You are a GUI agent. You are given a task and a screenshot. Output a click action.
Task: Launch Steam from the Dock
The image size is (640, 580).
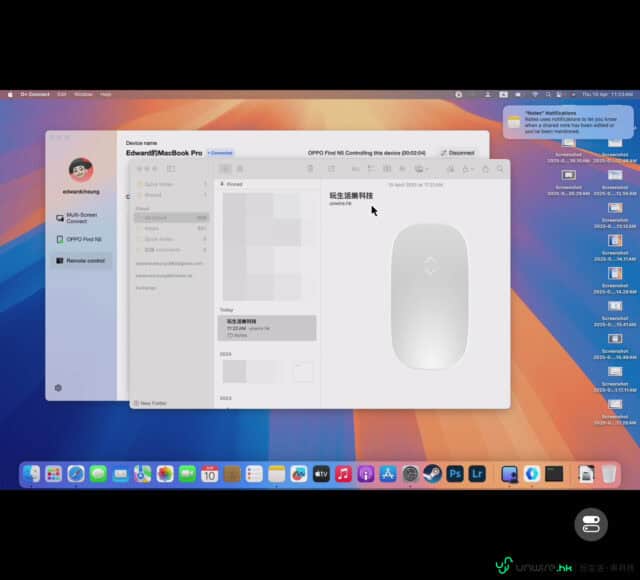[433, 474]
